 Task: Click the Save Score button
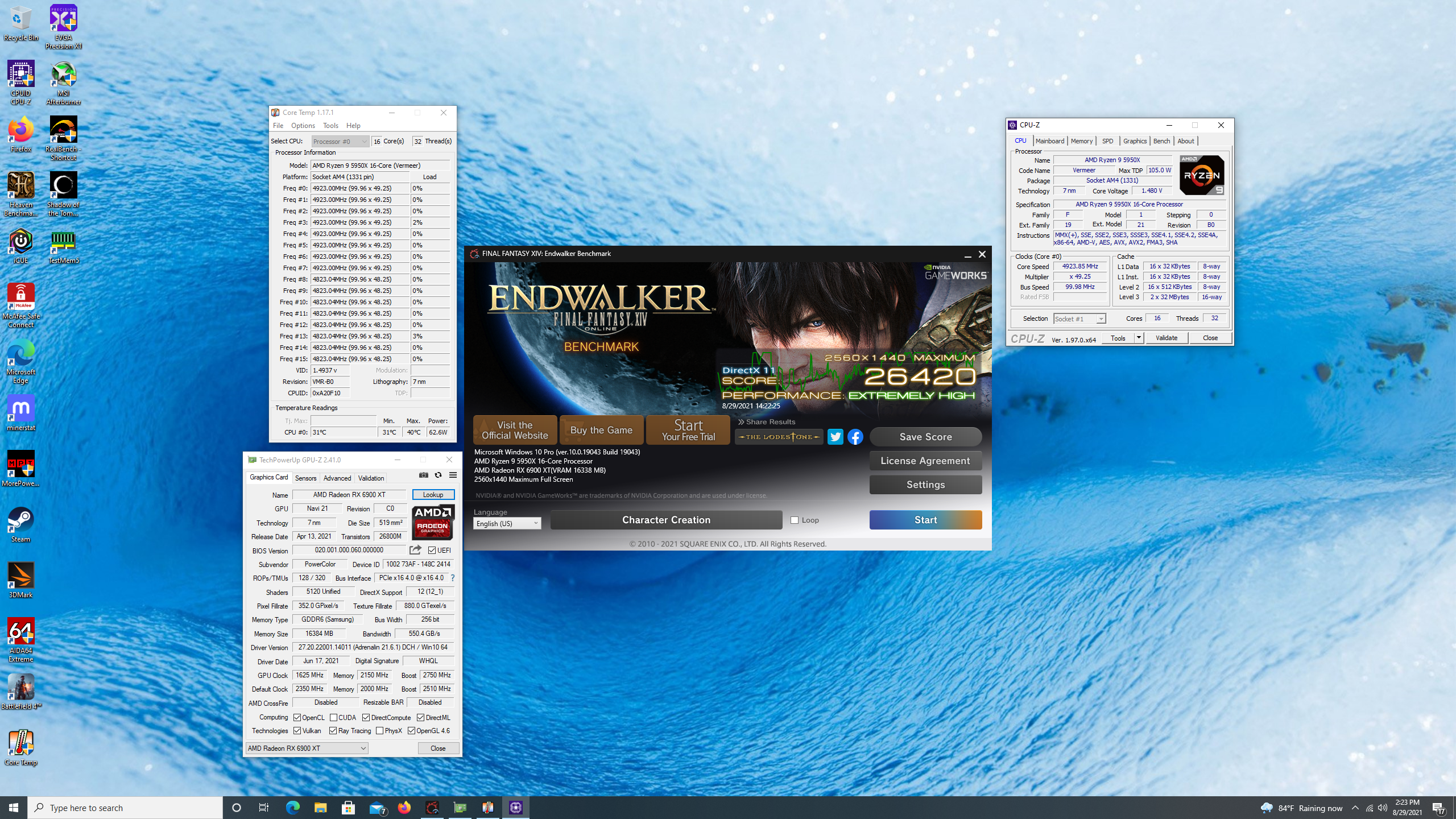[925, 437]
